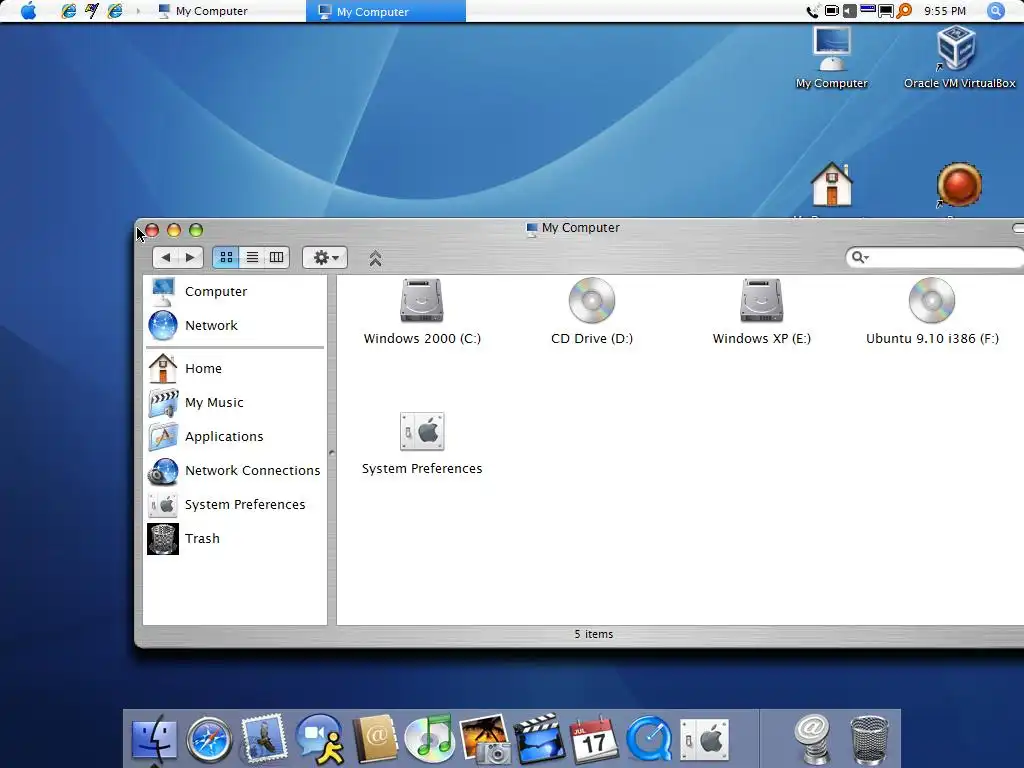Click the phone icon in system tray
Screen dimensions: 1024x768
(x=812, y=11)
